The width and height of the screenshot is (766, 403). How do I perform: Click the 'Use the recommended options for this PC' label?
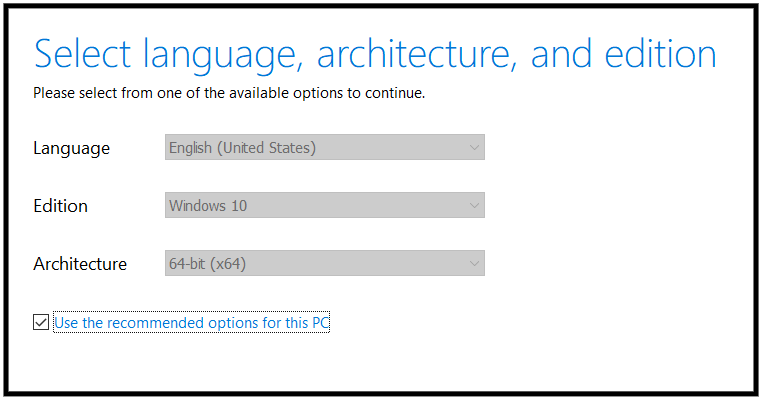pyautogui.click(x=191, y=323)
